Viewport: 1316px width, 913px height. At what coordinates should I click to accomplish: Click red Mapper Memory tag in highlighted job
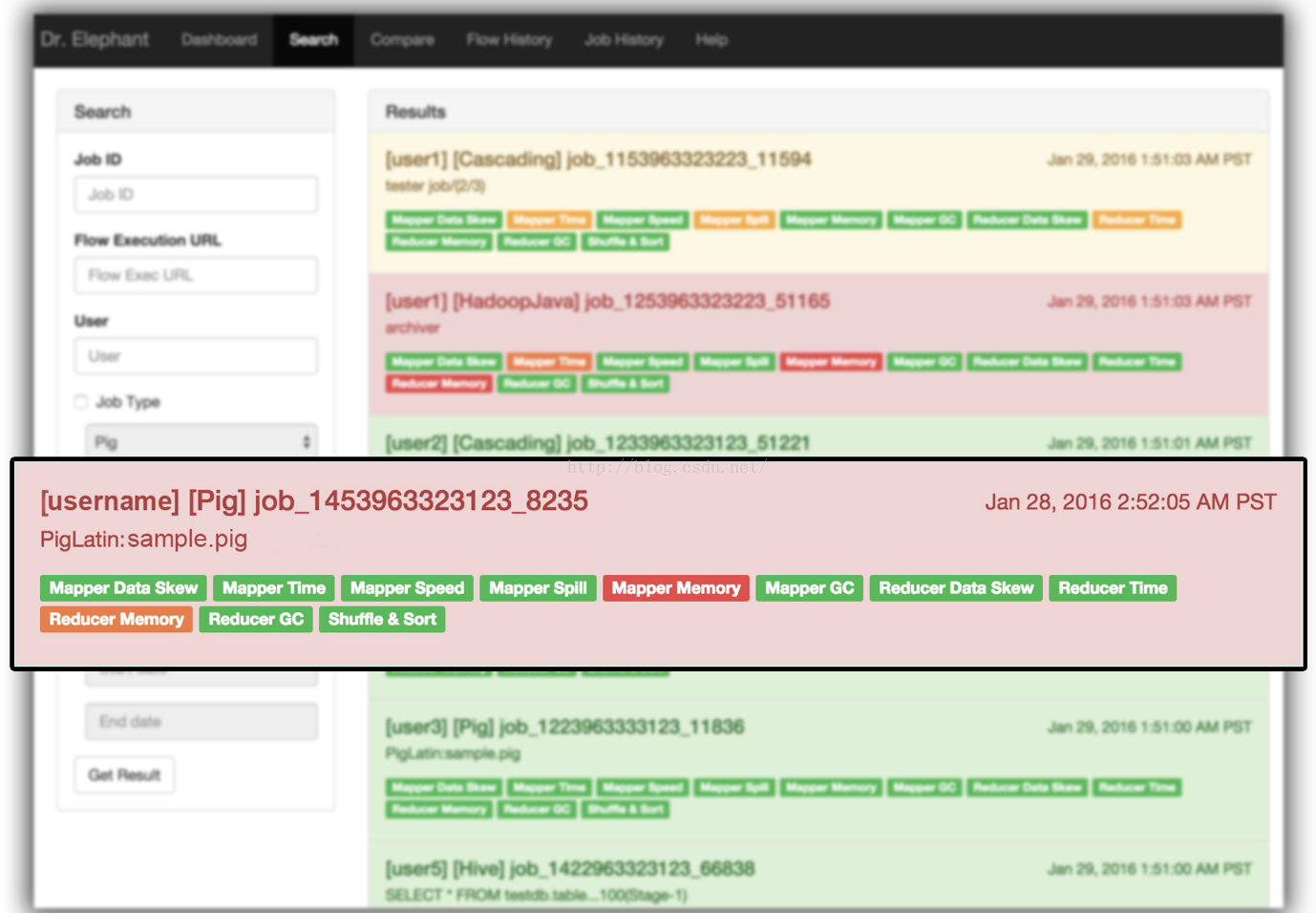[x=676, y=588]
